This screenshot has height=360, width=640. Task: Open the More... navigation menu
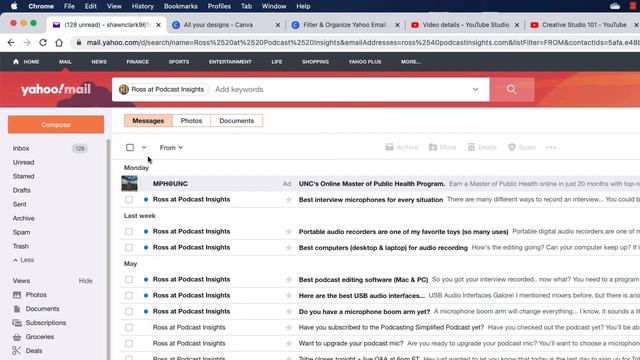411,62
